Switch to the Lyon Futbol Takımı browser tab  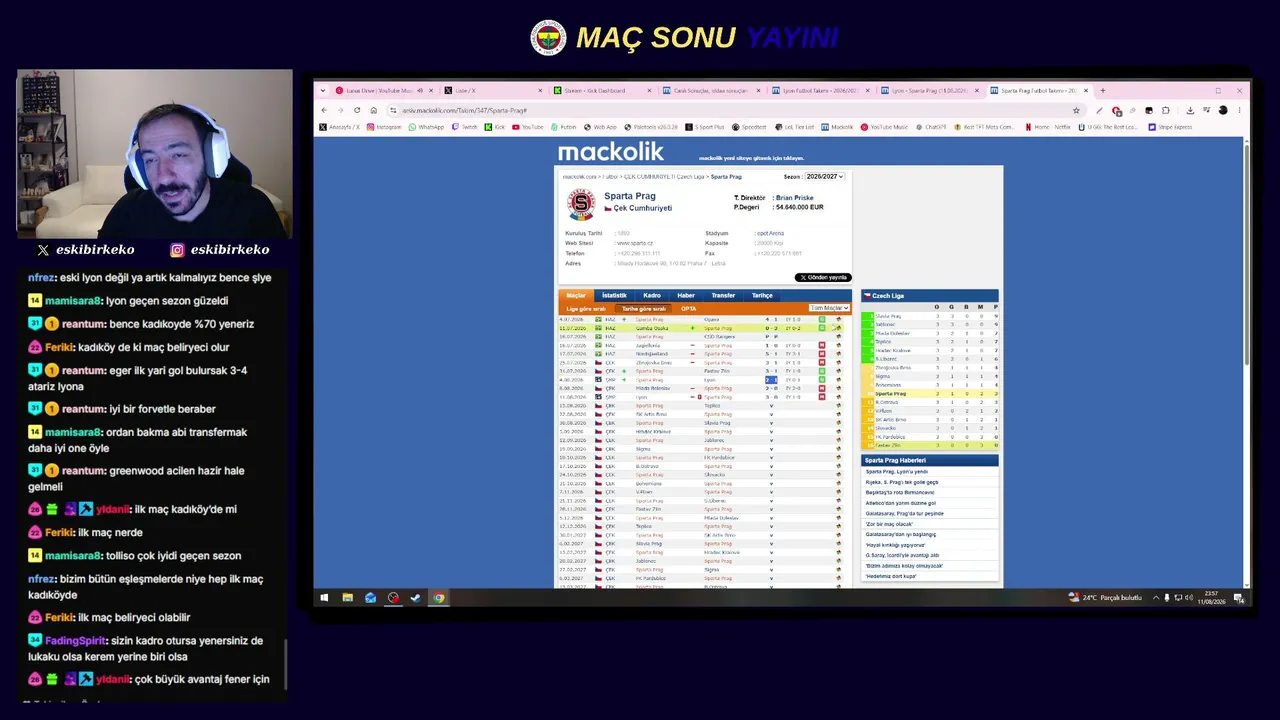click(x=820, y=90)
